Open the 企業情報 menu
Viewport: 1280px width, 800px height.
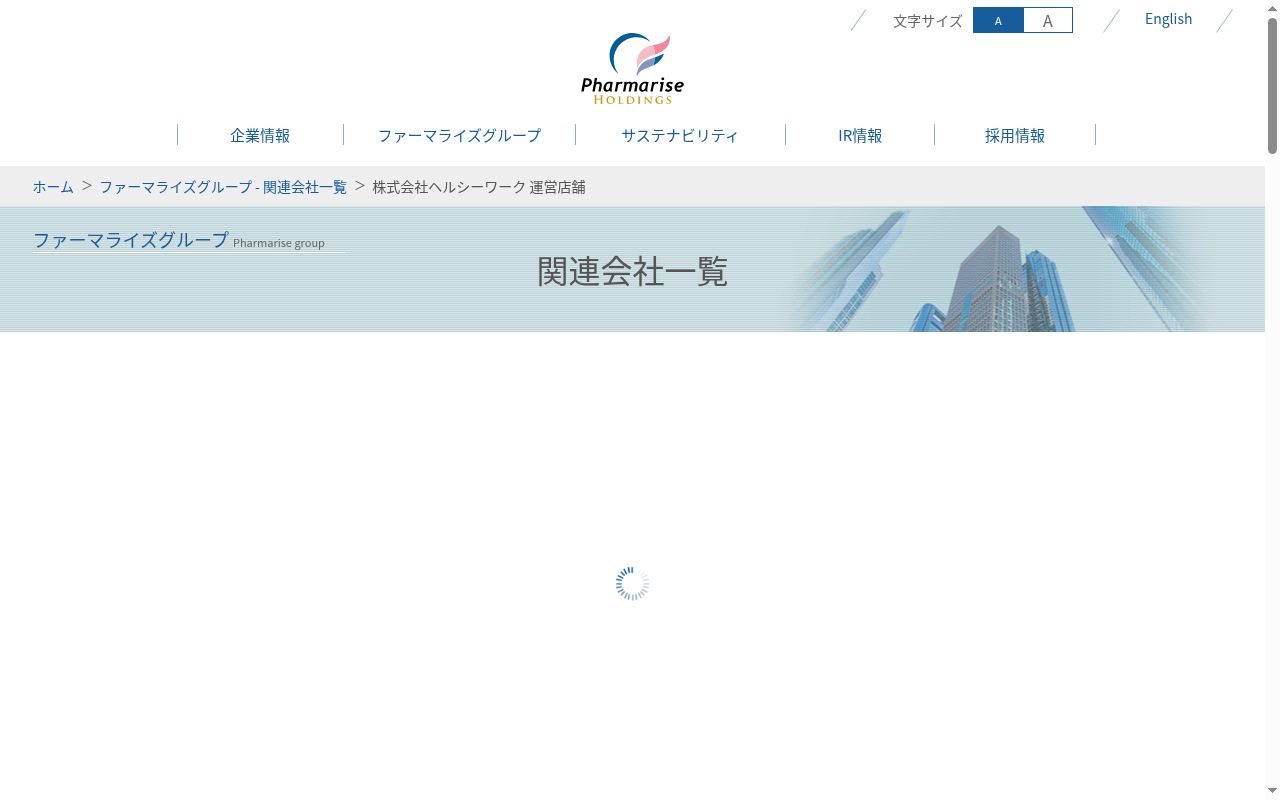(x=260, y=135)
